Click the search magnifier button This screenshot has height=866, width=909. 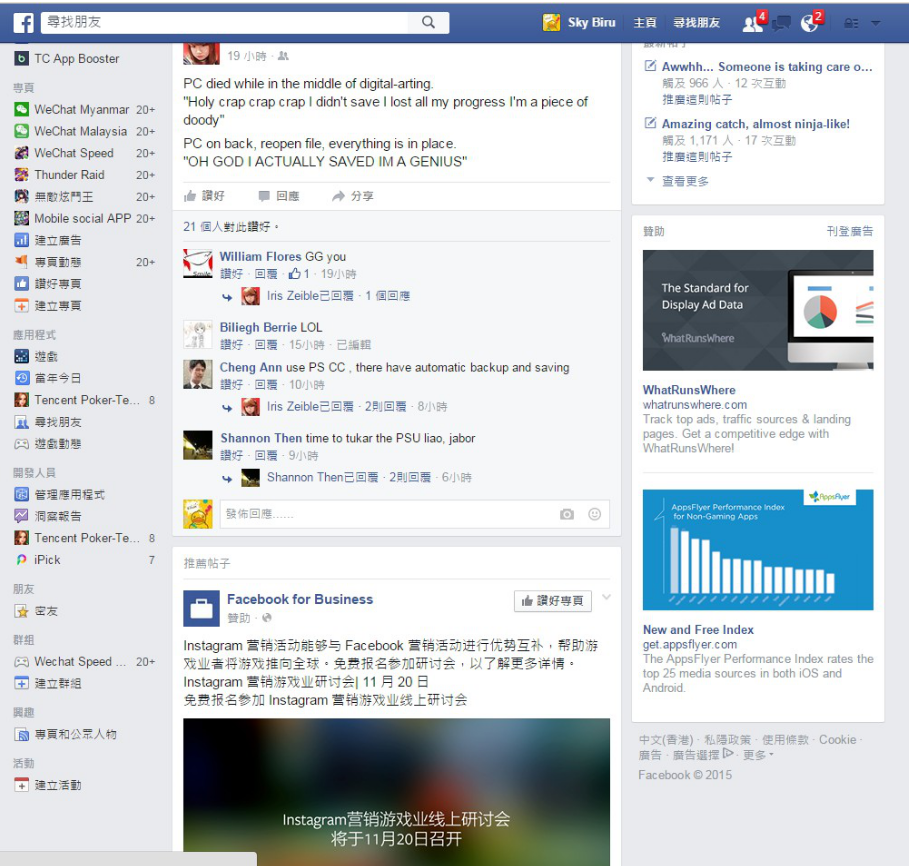tap(428, 22)
